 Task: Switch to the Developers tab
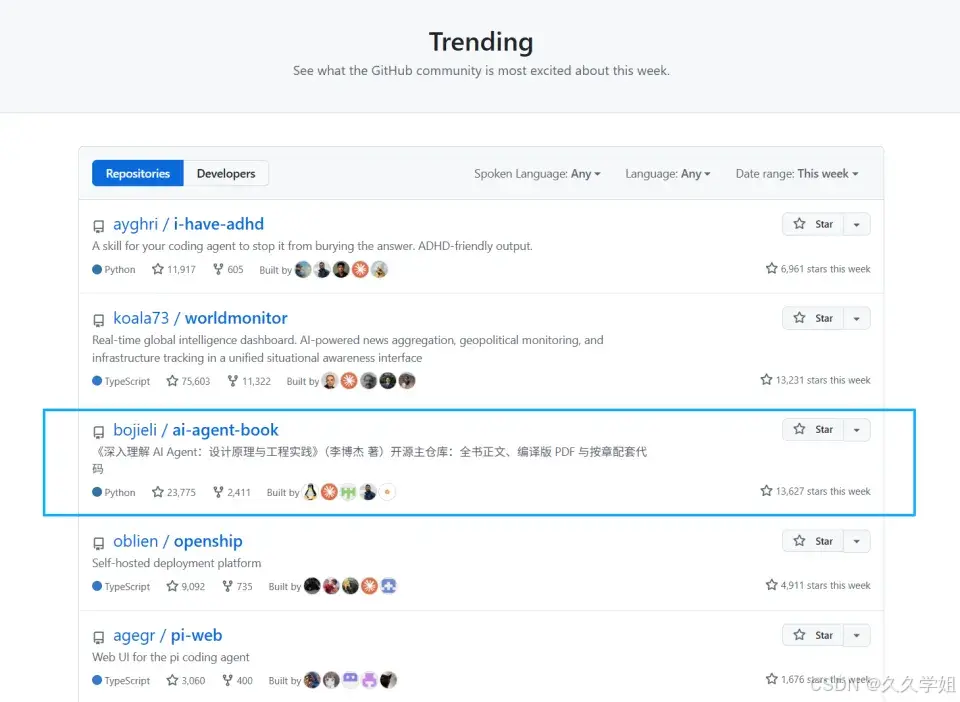point(226,173)
